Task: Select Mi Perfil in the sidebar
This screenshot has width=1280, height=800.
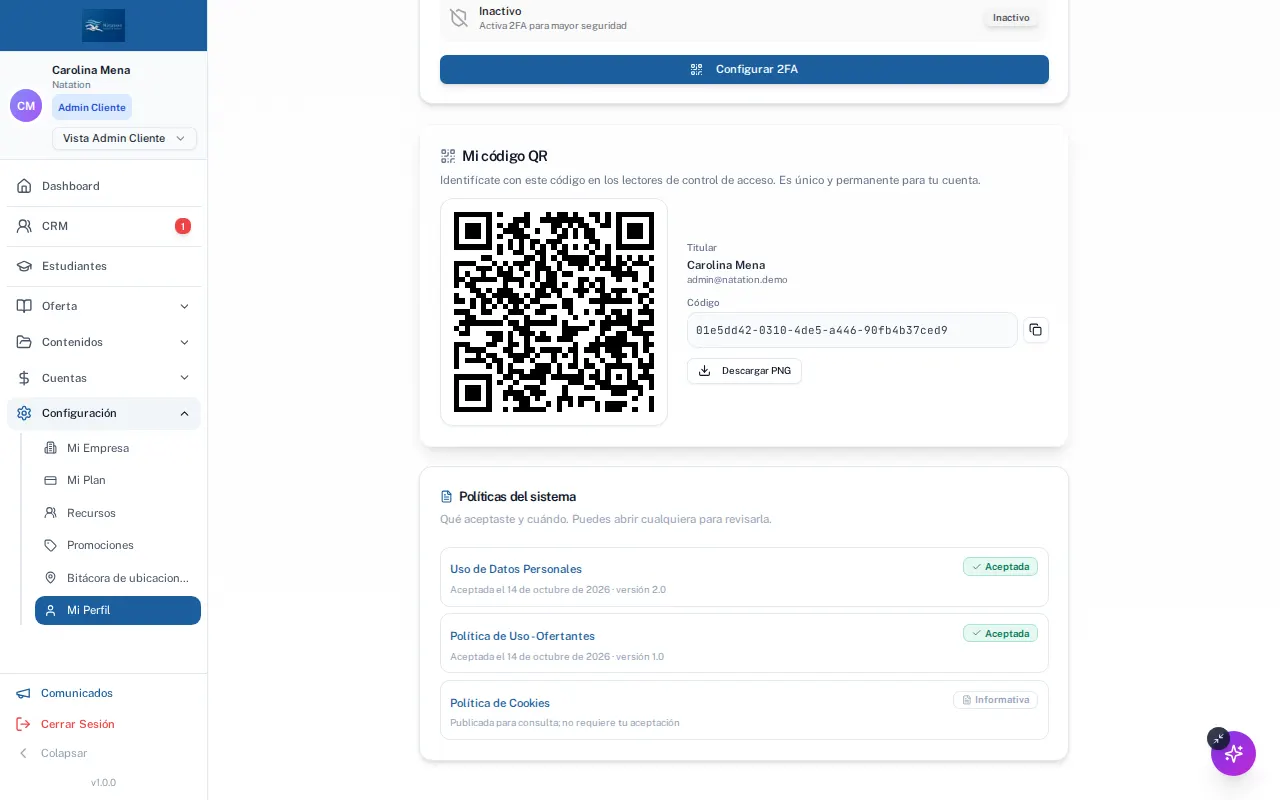Action: [118, 610]
